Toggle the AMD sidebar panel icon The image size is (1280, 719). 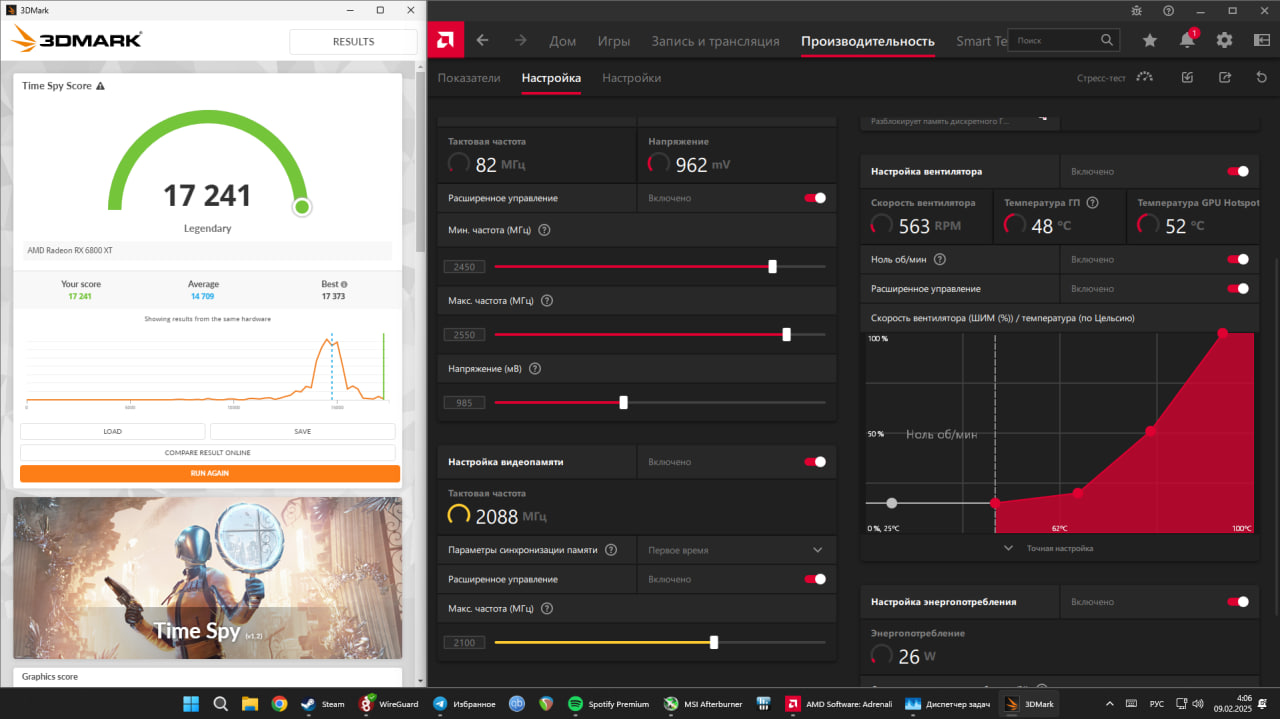coord(1261,40)
